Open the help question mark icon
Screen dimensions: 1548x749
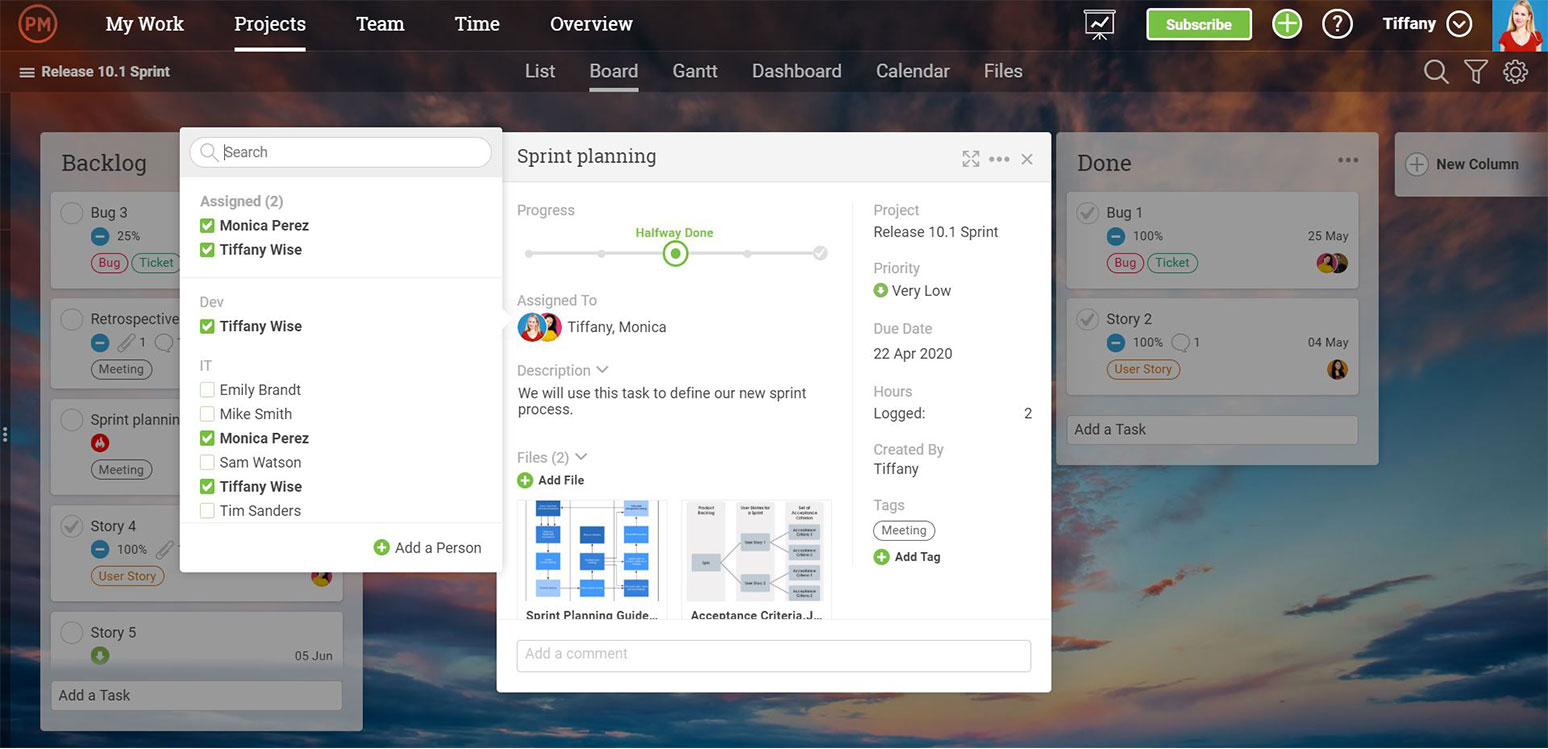1337,24
